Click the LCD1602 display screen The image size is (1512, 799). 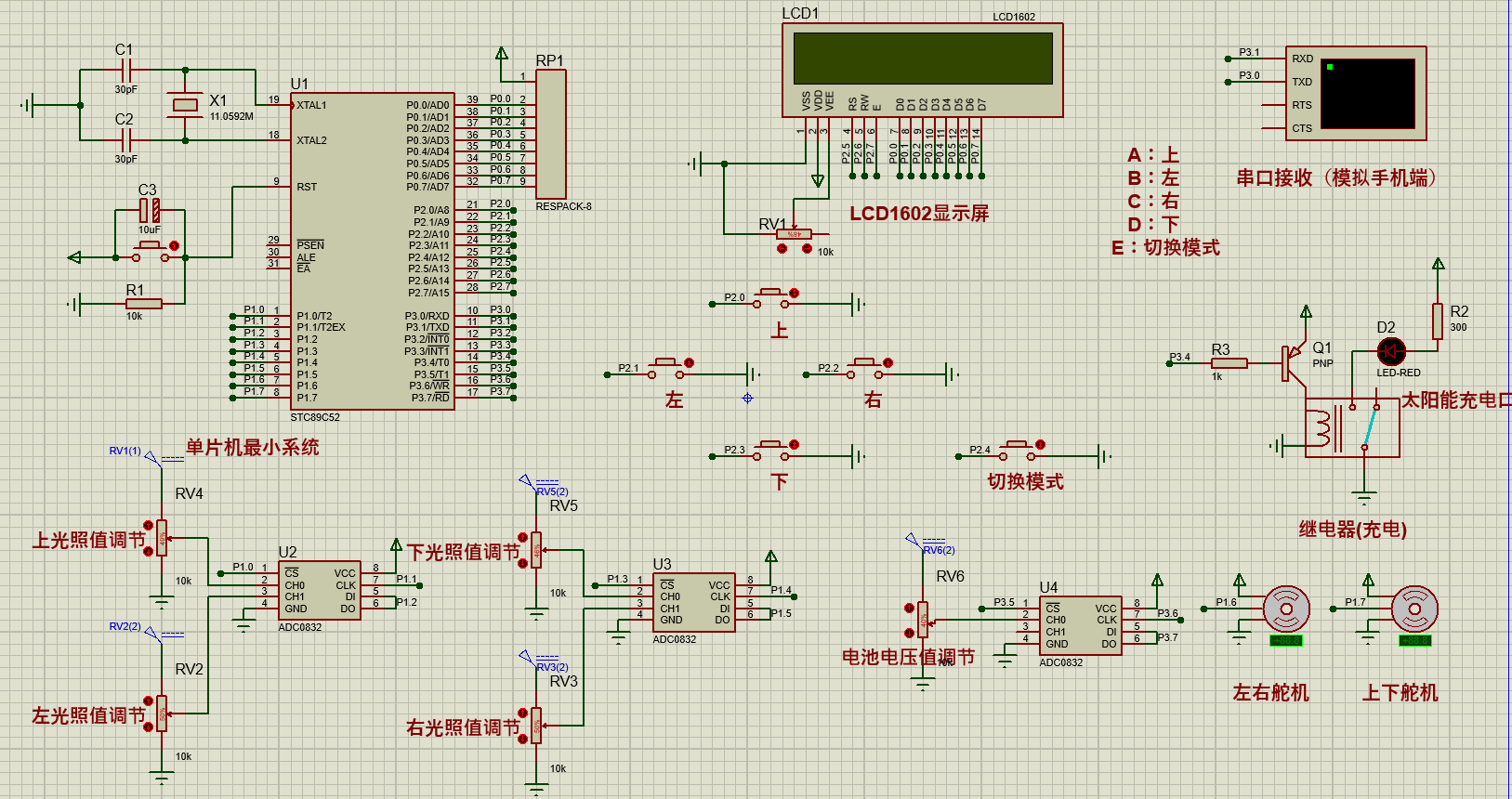[x=922, y=59]
